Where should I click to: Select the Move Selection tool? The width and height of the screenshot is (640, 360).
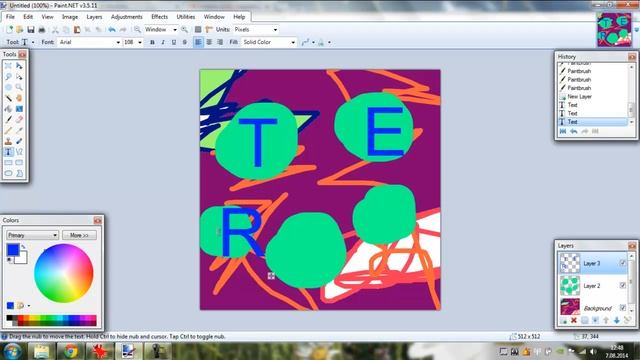click(x=19, y=76)
